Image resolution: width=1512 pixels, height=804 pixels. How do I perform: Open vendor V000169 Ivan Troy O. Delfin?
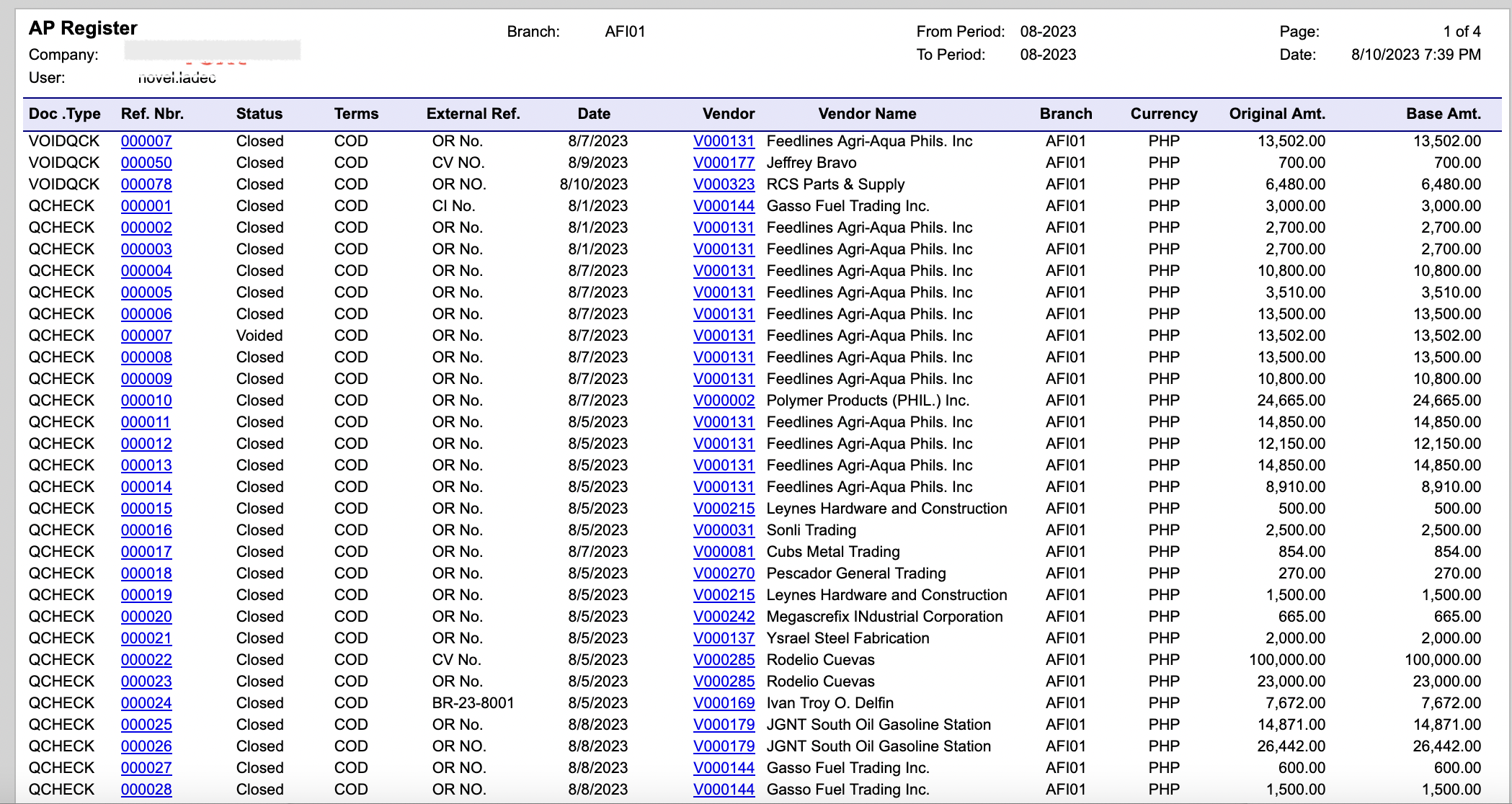724,703
